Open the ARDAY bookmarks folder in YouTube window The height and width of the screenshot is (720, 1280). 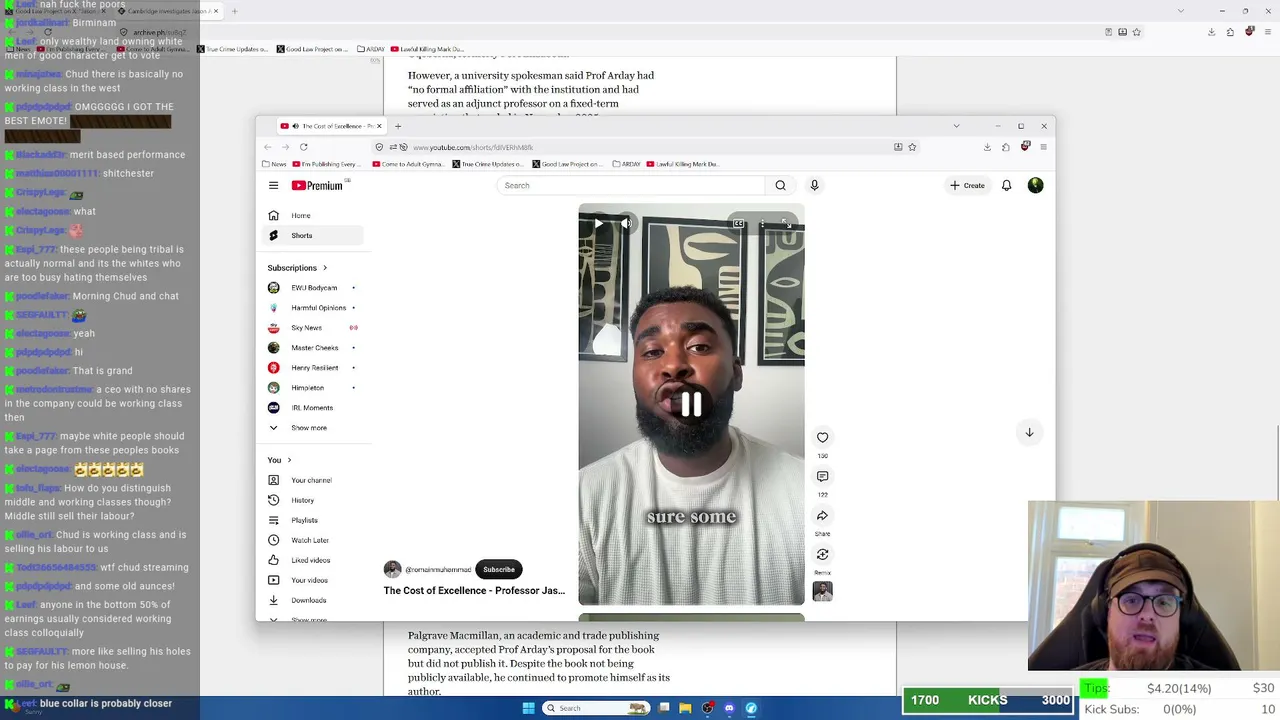coord(625,164)
